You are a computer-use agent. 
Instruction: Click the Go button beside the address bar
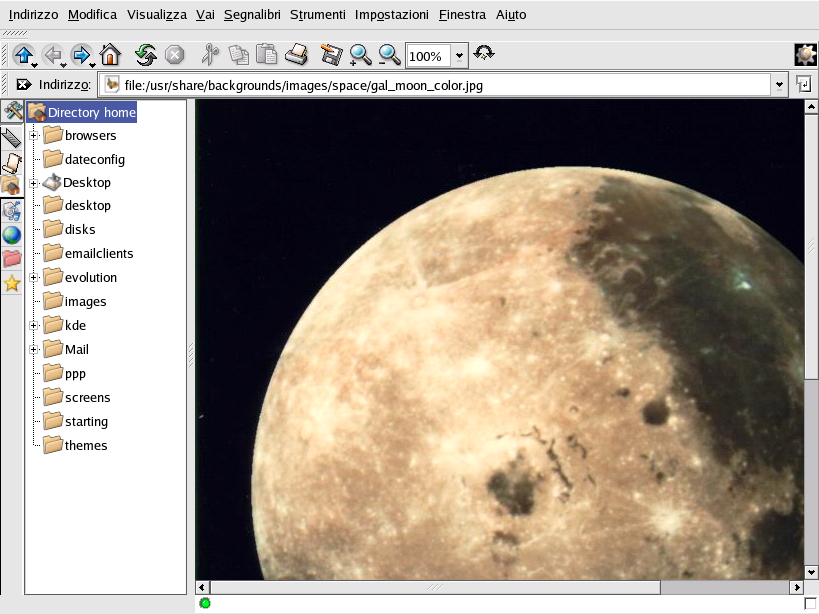coord(804,85)
